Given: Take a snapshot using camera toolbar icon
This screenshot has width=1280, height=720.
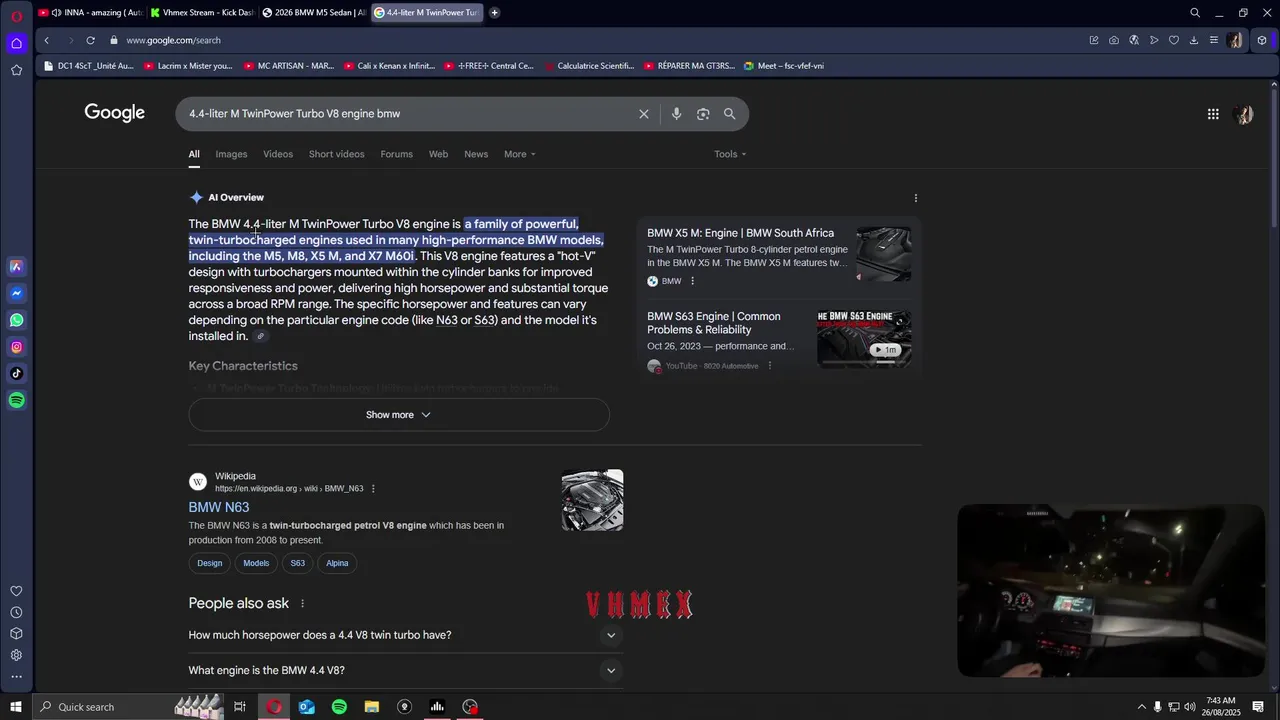Looking at the screenshot, I should (x=1114, y=40).
